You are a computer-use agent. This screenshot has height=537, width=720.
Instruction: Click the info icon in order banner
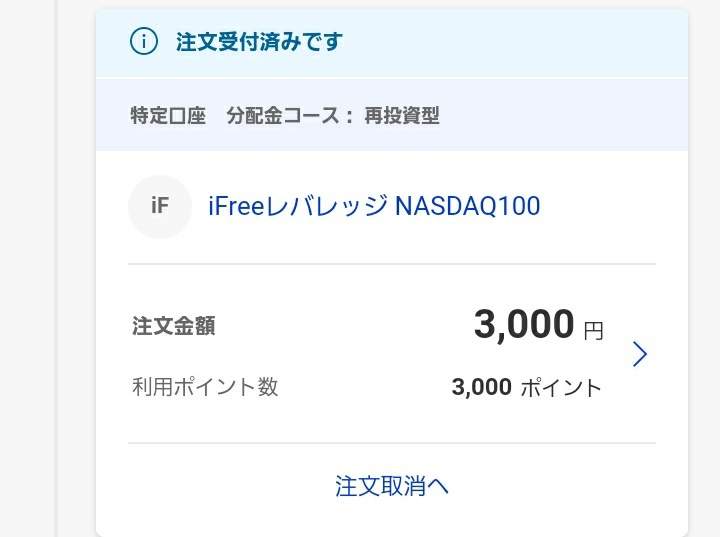144,41
